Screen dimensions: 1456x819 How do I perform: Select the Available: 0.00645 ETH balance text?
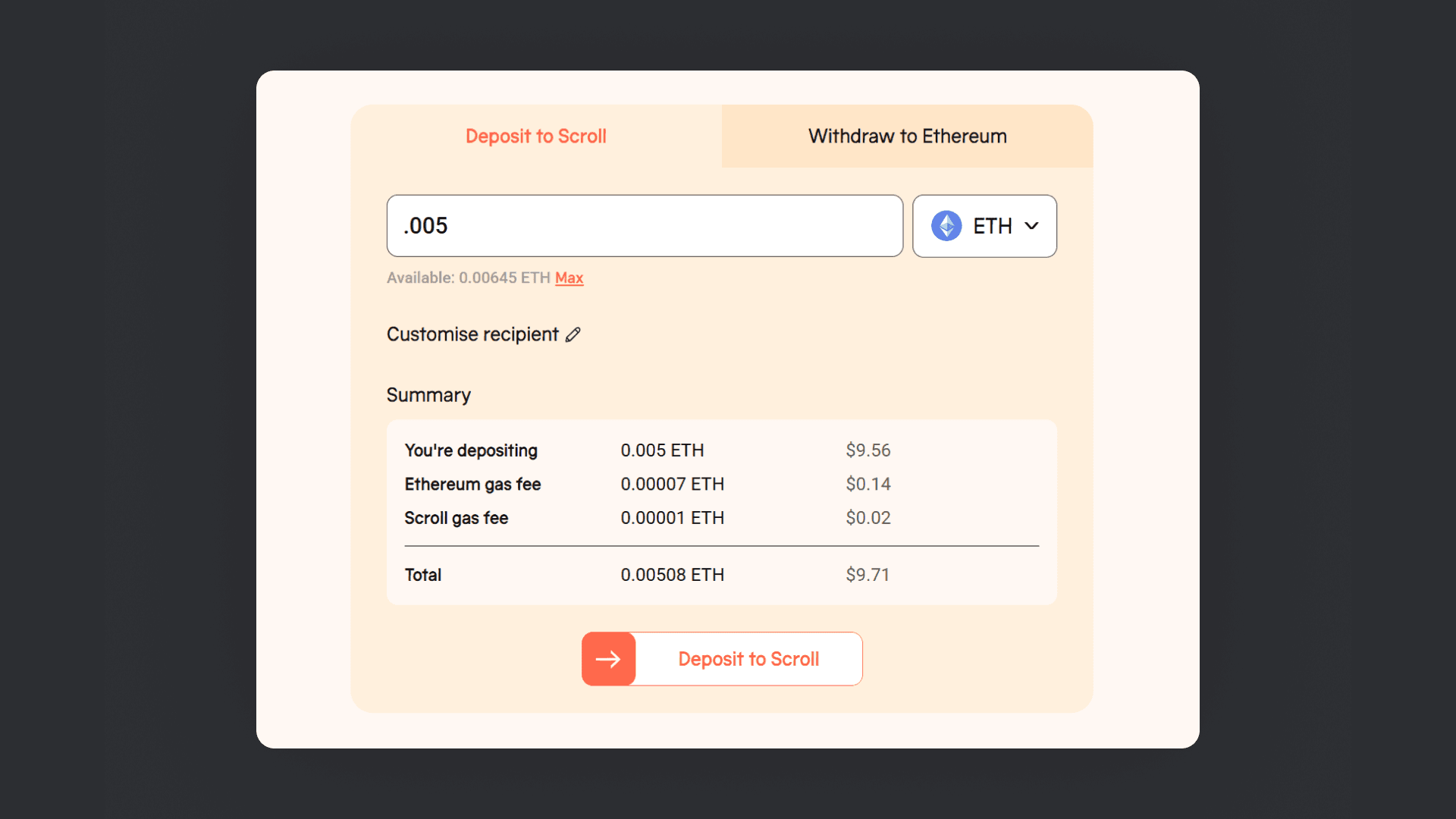click(x=468, y=278)
